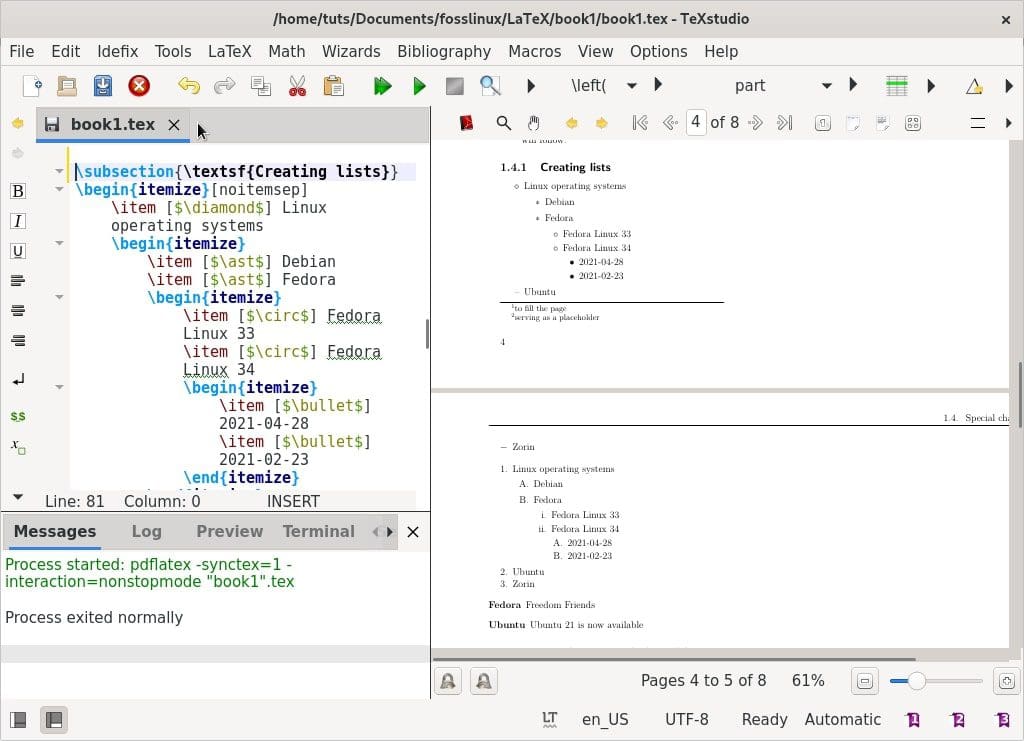Open the sectioning dropdown showing 'part'
This screenshot has height=741, width=1024.
pos(827,86)
